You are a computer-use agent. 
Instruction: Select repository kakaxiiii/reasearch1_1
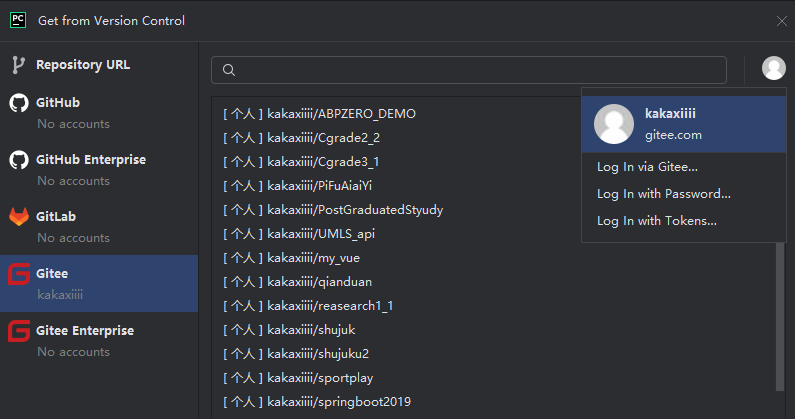point(308,306)
